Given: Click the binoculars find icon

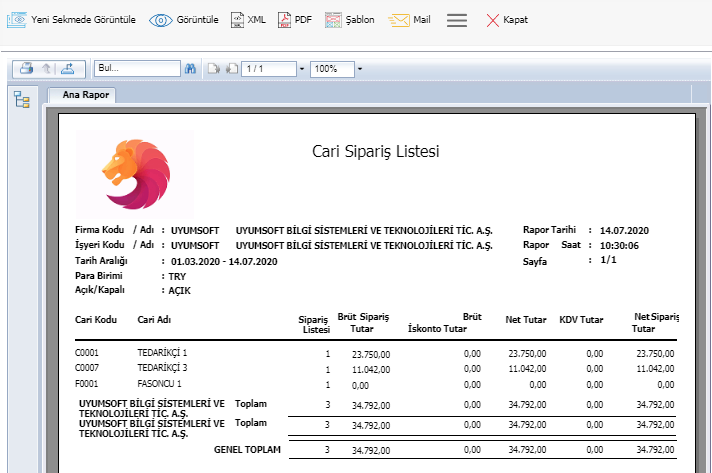Looking at the screenshot, I should 190,69.
